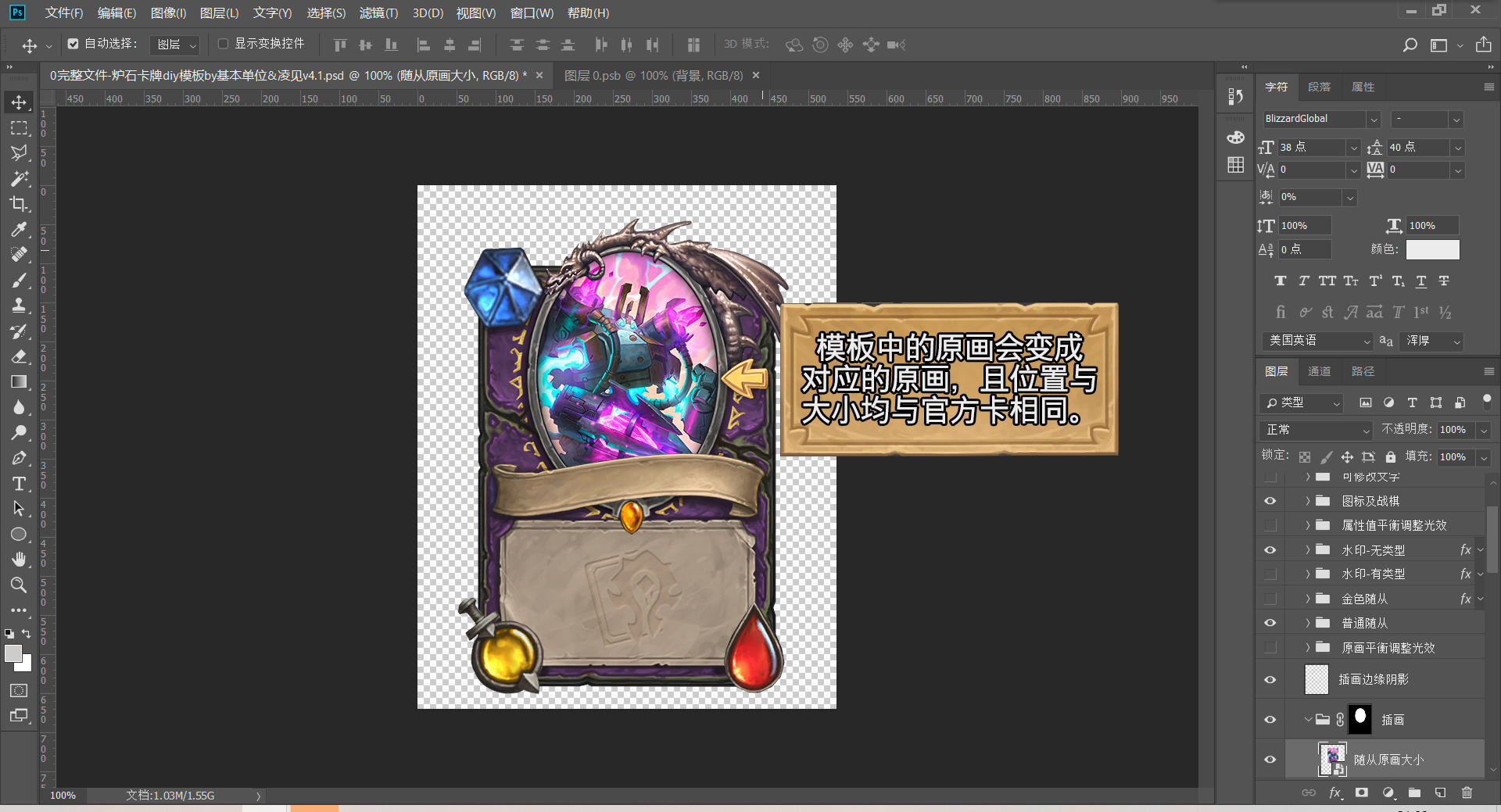The height and width of the screenshot is (812, 1501).
Task: Hide the 插画边缘阴影 layer
Action: [1270, 680]
